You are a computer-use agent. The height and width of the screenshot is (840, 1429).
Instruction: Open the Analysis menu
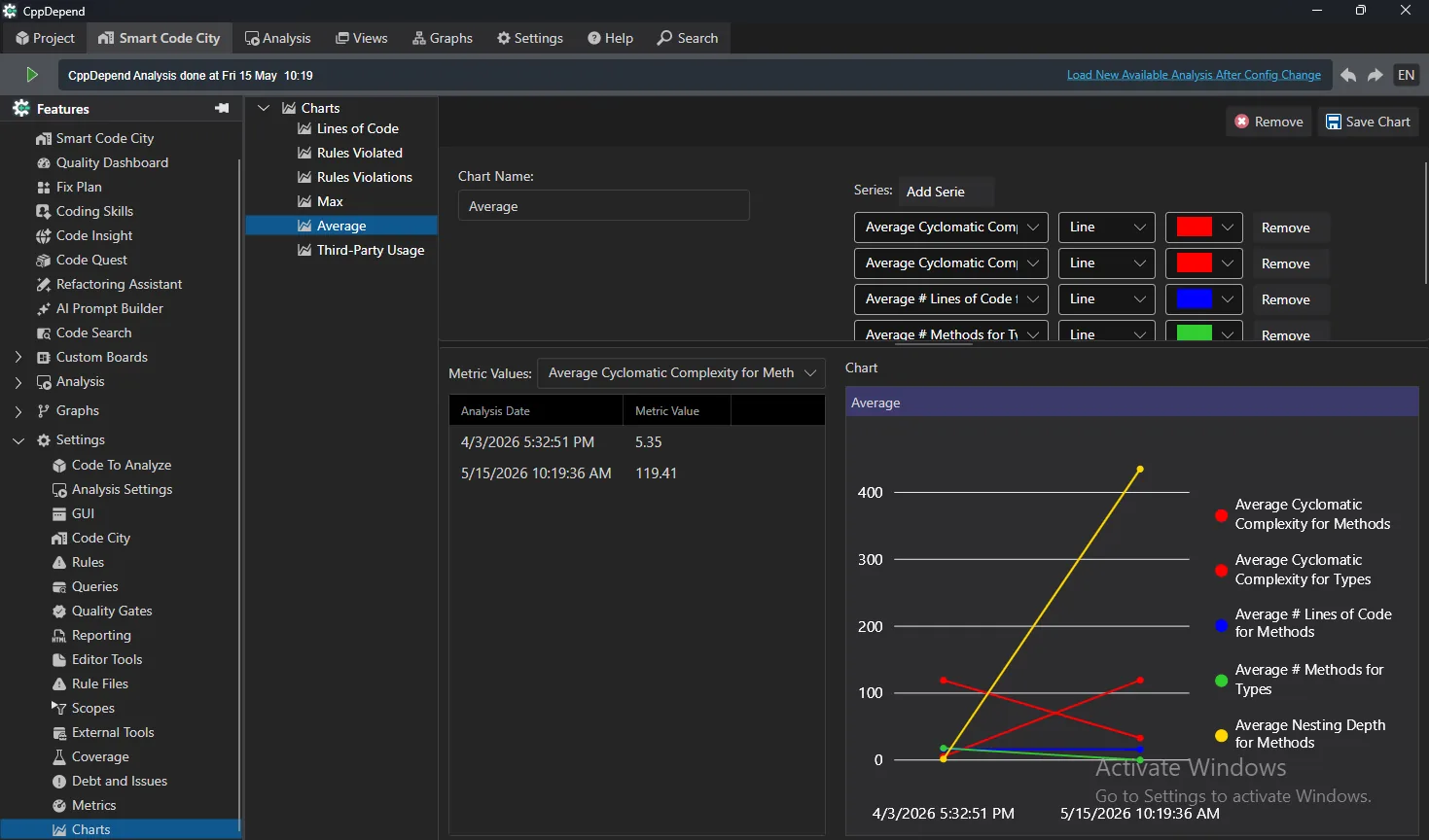[277, 38]
